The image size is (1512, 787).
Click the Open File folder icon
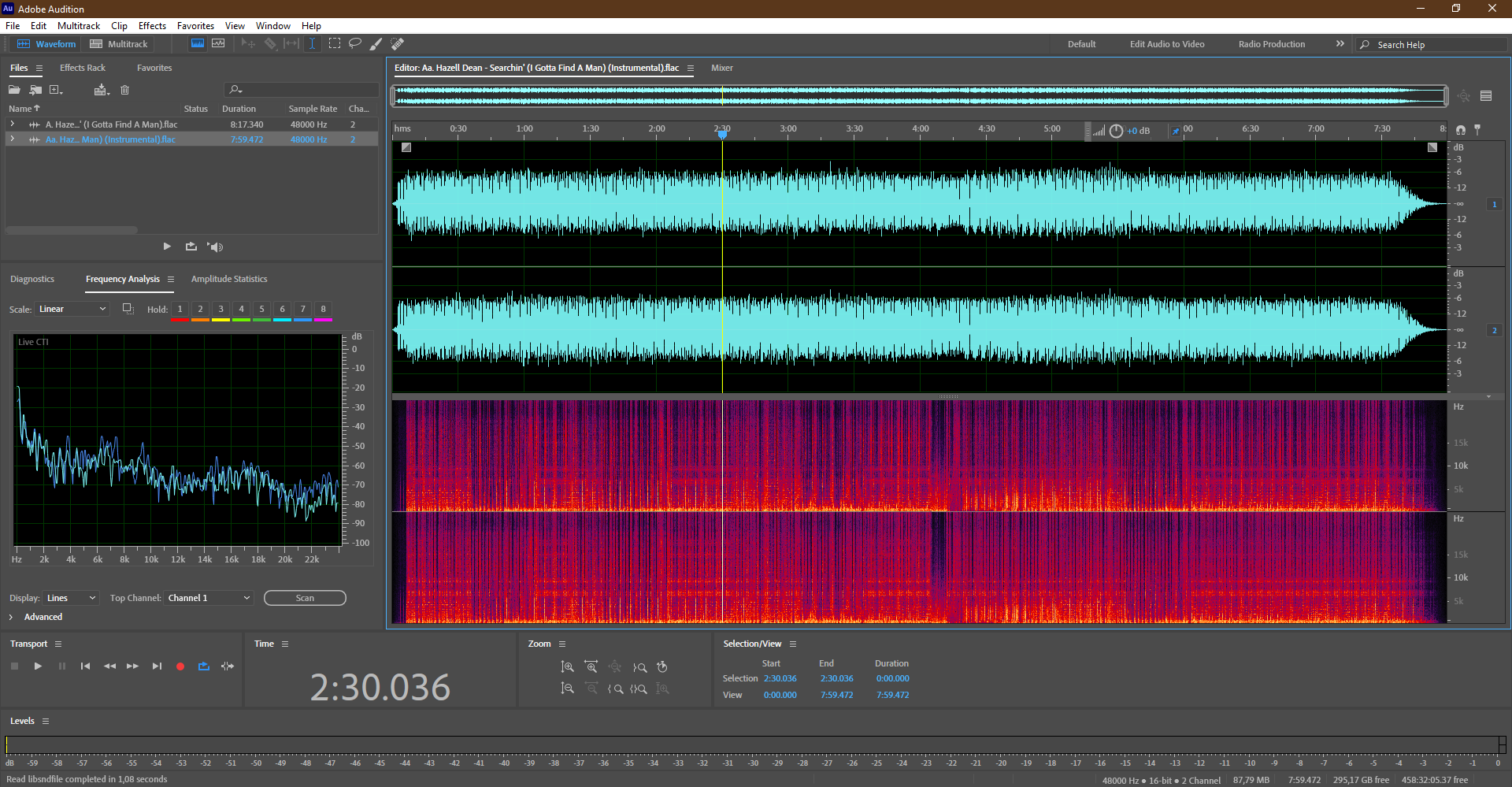pos(14,90)
